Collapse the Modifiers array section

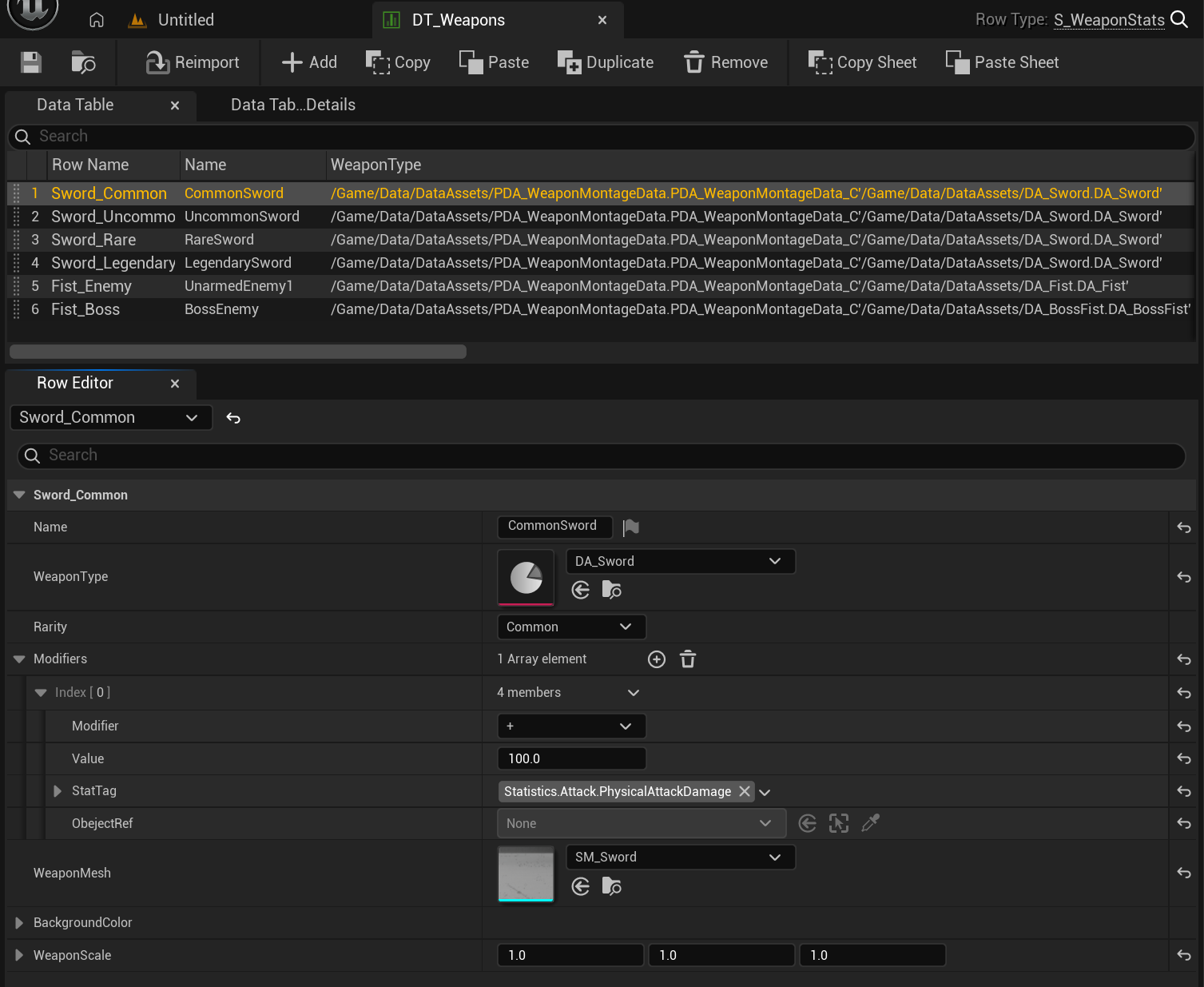[19, 659]
